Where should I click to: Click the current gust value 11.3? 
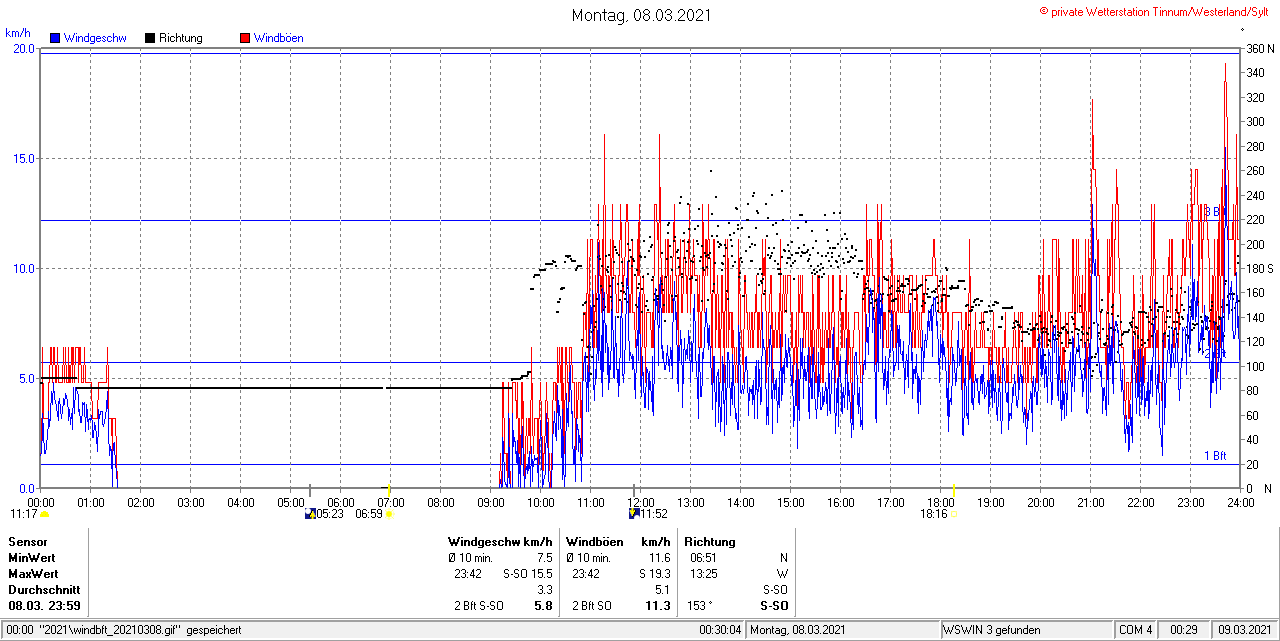pos(658,606)
